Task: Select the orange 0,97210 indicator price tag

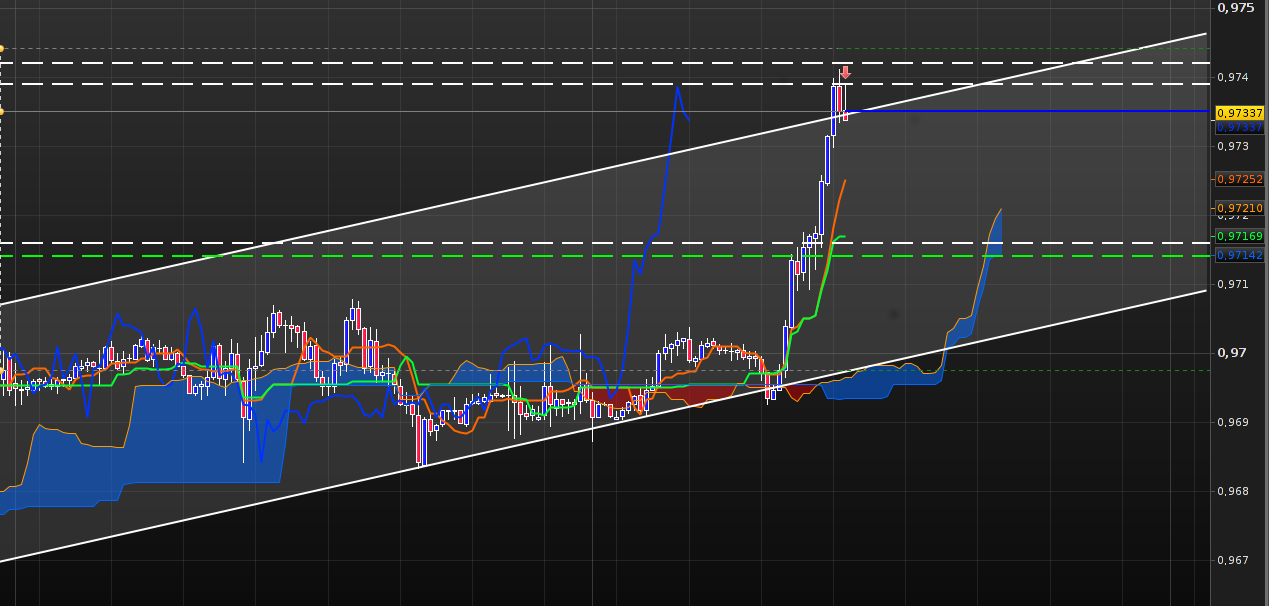Action: click(1240, 208)
